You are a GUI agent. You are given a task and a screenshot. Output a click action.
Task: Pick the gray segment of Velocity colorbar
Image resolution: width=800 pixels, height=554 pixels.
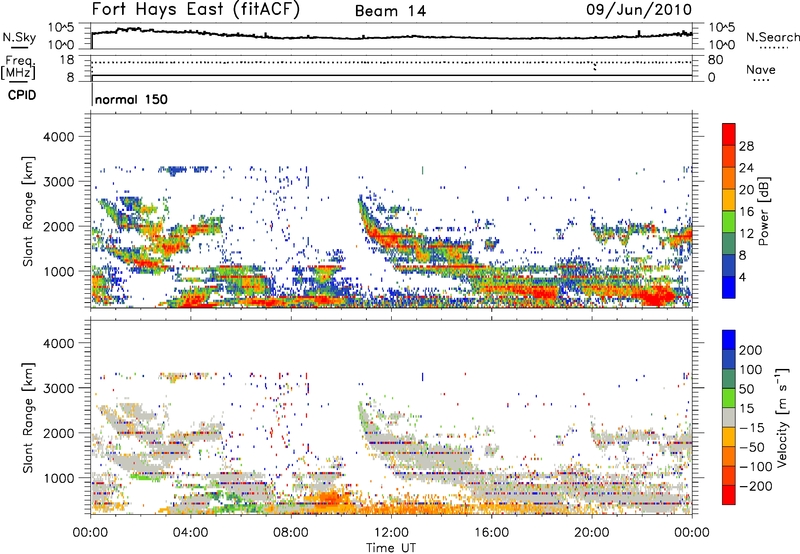(729, 417)
